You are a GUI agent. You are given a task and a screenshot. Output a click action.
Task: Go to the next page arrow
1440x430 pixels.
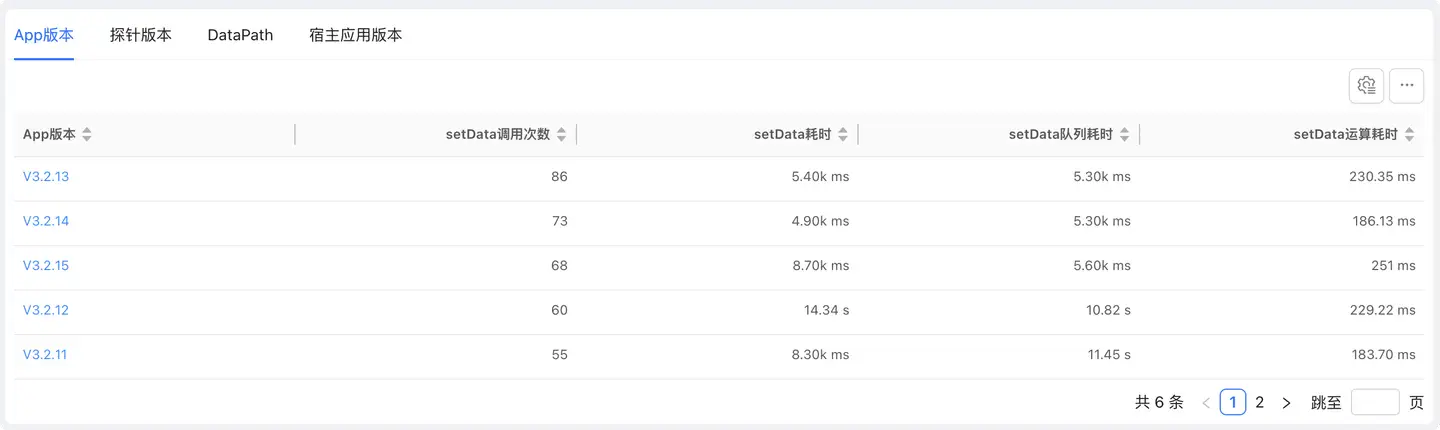point(1286,403)
